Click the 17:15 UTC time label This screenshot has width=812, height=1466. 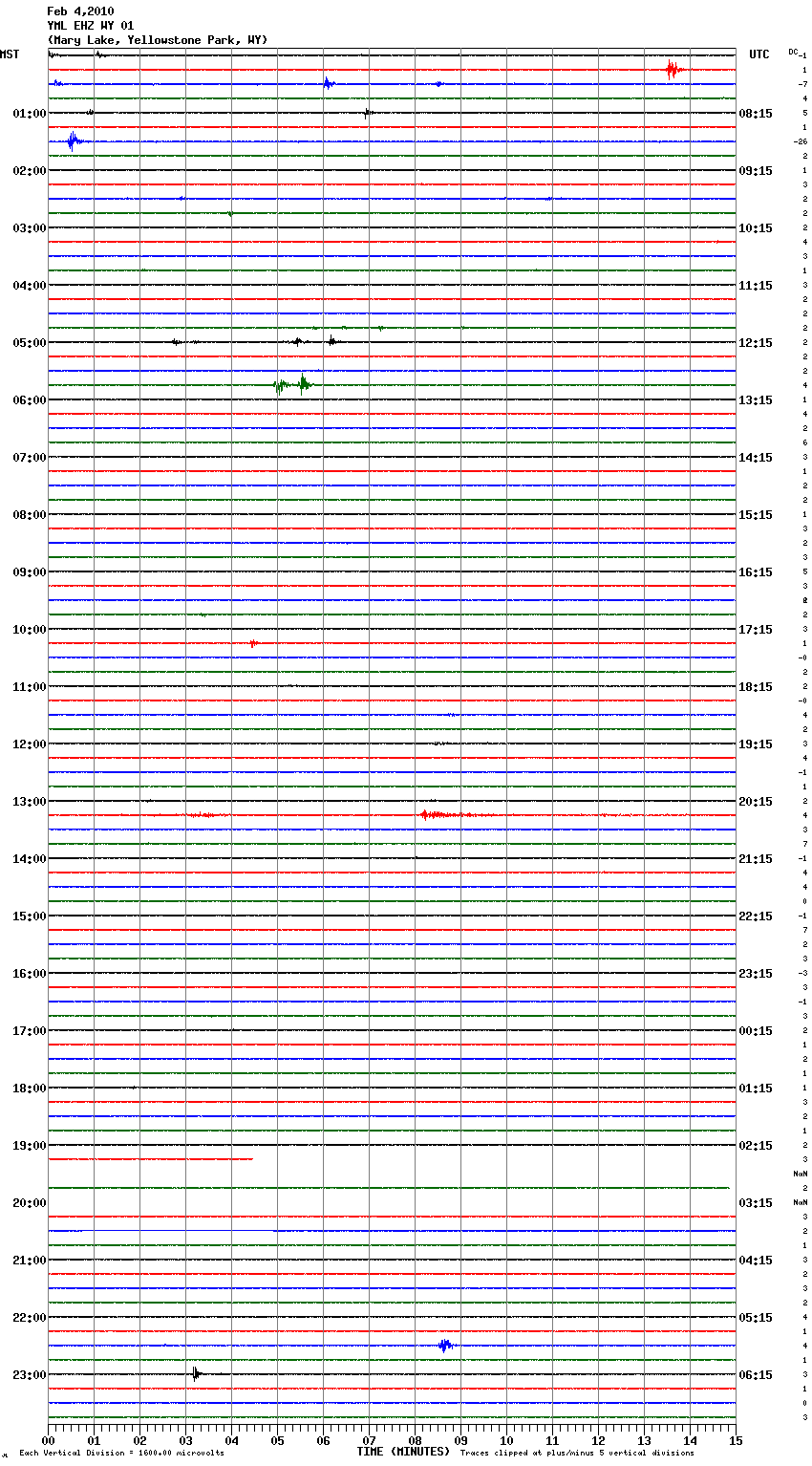756,630
